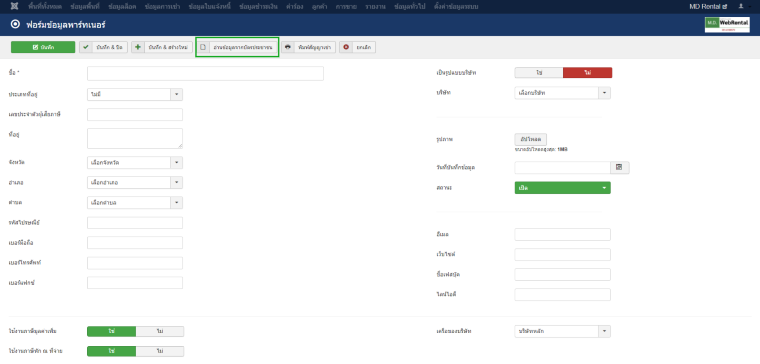Focus the Line ID (ไลน์ไอดี) field

point(563,294)
